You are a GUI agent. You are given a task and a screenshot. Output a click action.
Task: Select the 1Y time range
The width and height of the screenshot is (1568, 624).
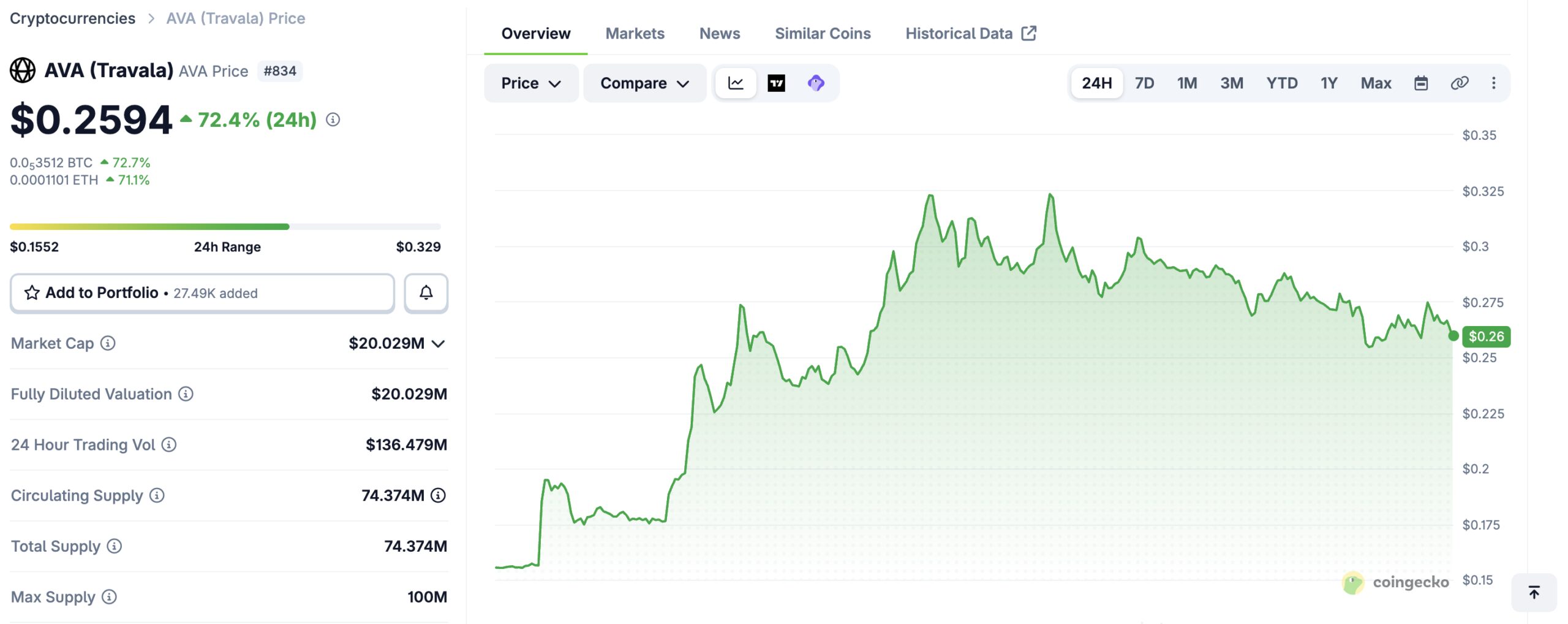tap(1329, 83)
